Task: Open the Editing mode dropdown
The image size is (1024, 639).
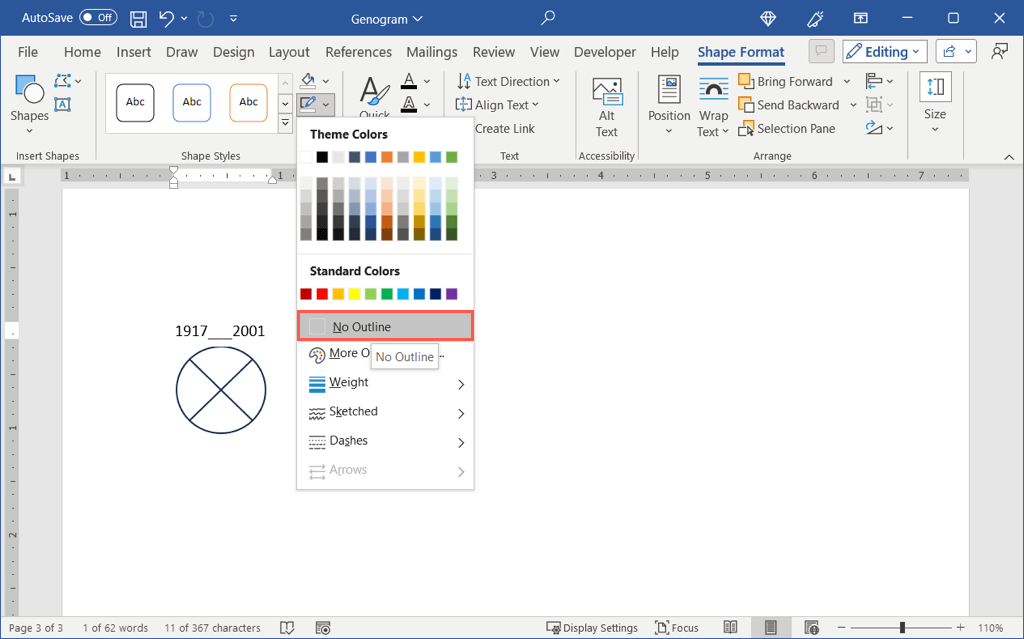Action: [x=885, y=52]
